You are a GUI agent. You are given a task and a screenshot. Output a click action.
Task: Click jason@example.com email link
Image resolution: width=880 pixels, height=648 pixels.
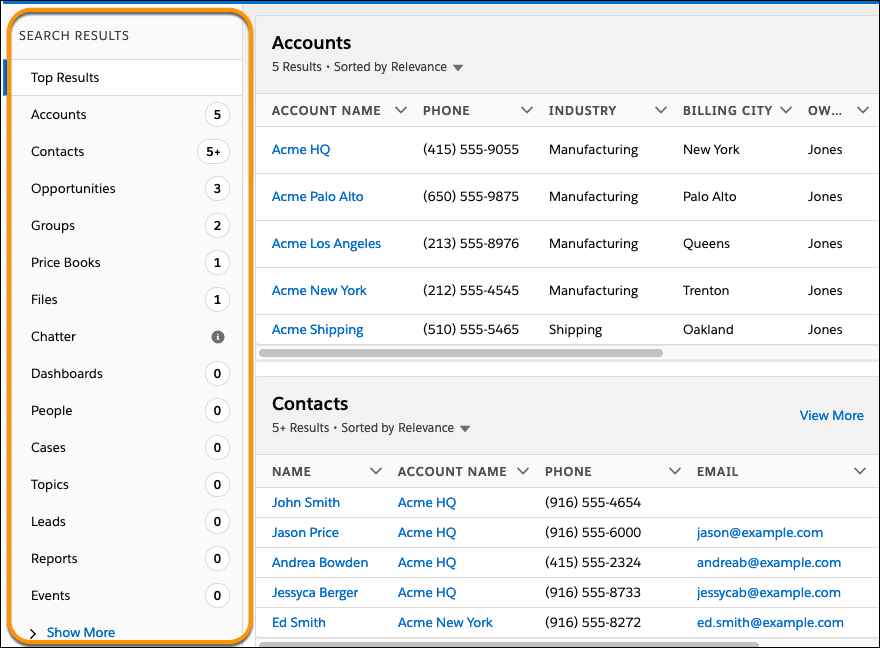[760, 532]
